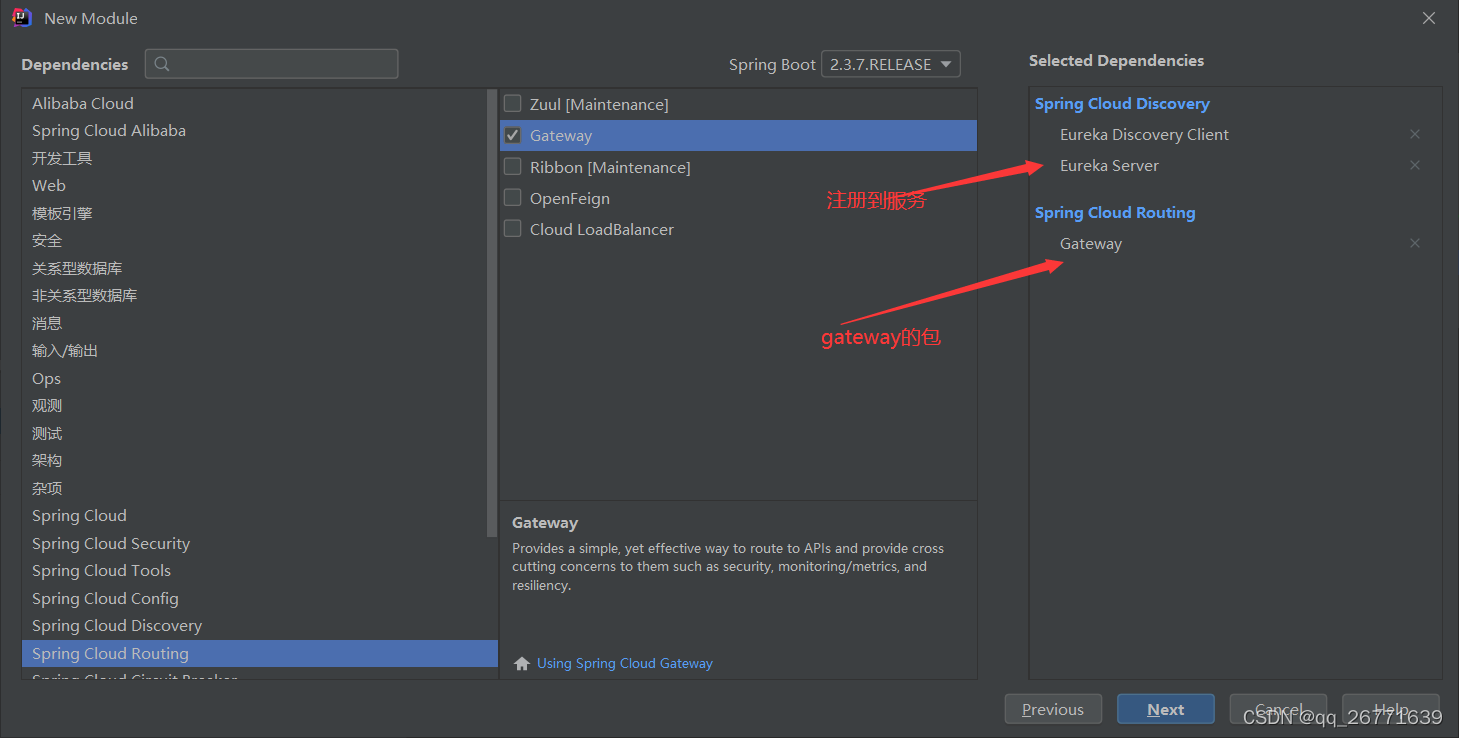The height and width of the screenshot is (738, 1459).
Task: Click the IntelliJ logo in title bar
Action: [x=22, y=18]
